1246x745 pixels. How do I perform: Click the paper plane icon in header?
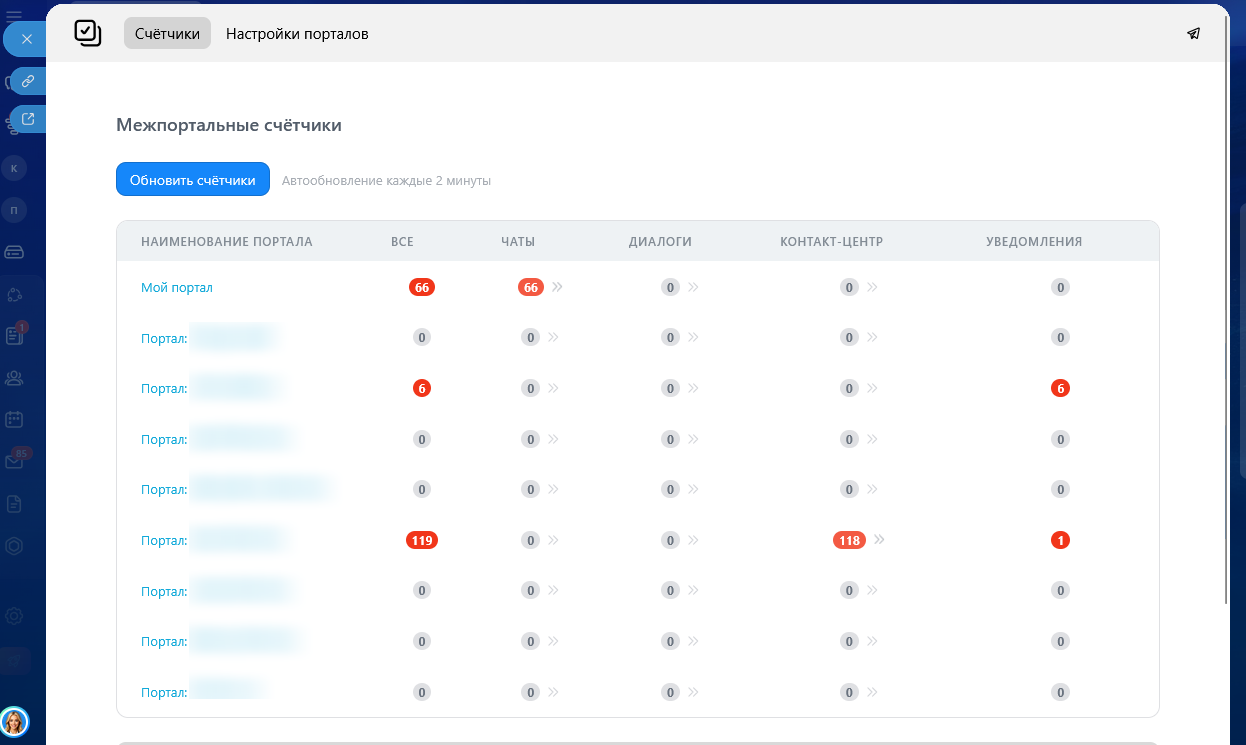1193,34
